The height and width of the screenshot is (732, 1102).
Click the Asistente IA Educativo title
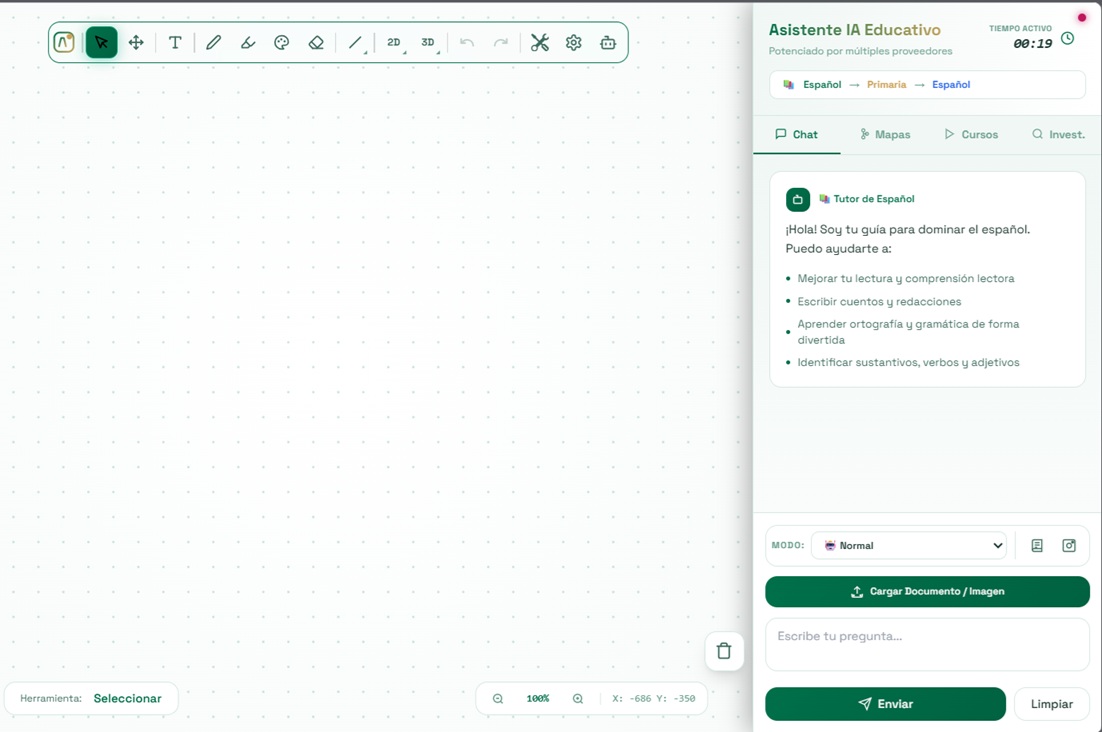pyautogui.click(x=855, y=30)
